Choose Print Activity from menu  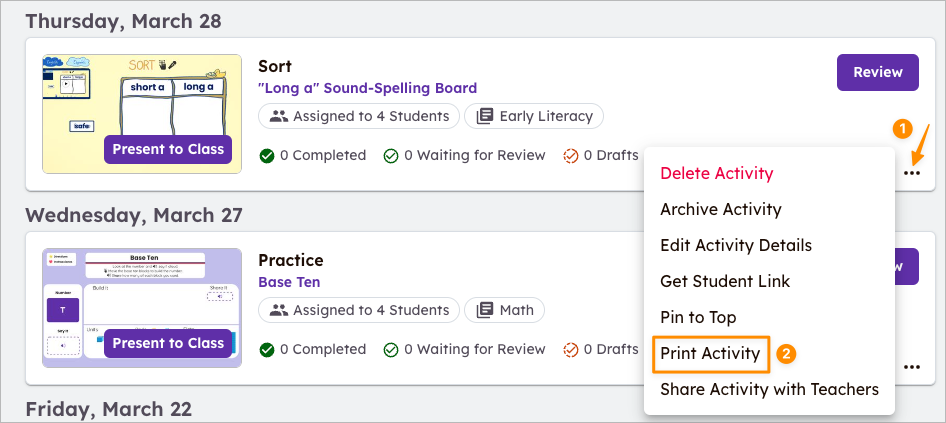click(x=710, y=354)
